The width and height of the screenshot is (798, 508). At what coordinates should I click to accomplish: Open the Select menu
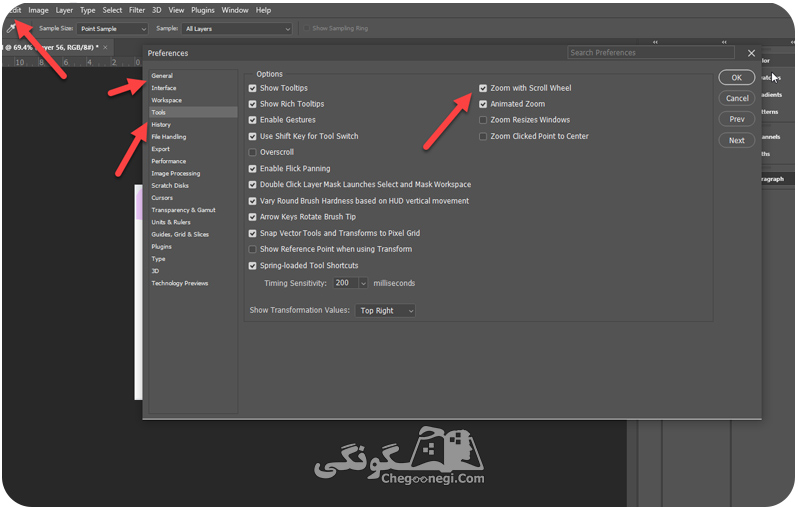point(112,10)
